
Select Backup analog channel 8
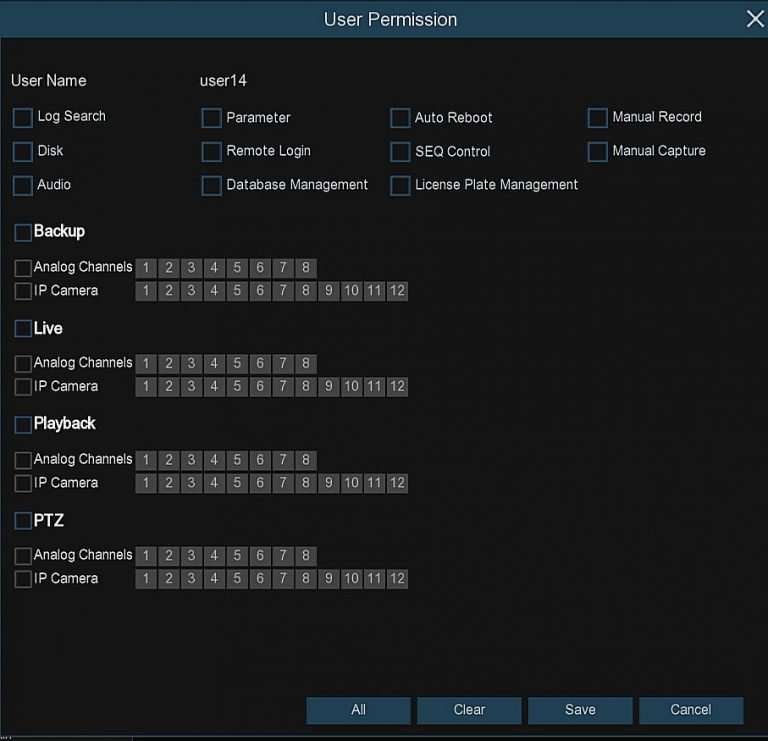tap(306, 267)
